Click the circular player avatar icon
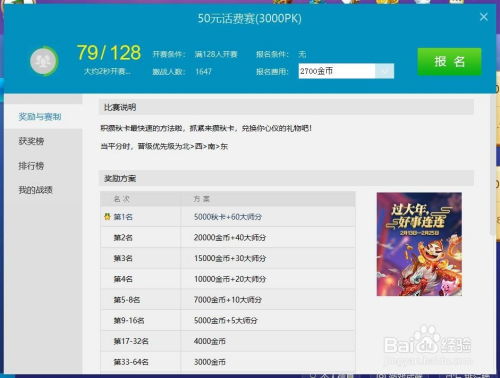The width and height of the screenshot is (500, 378). click(44, 61)
